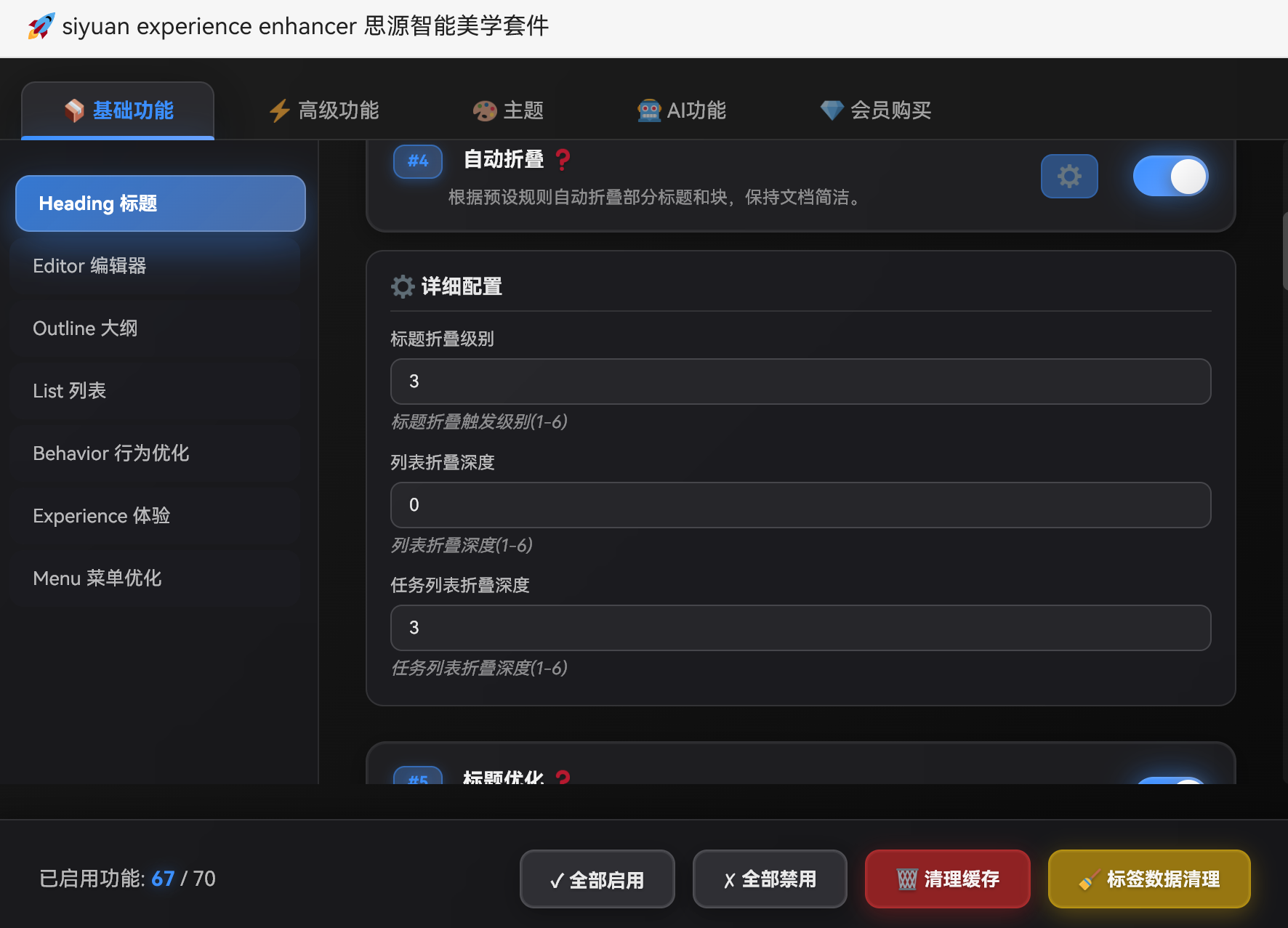
Task: Focus the 标题折叠级别 input field
Action: (801, 382)
